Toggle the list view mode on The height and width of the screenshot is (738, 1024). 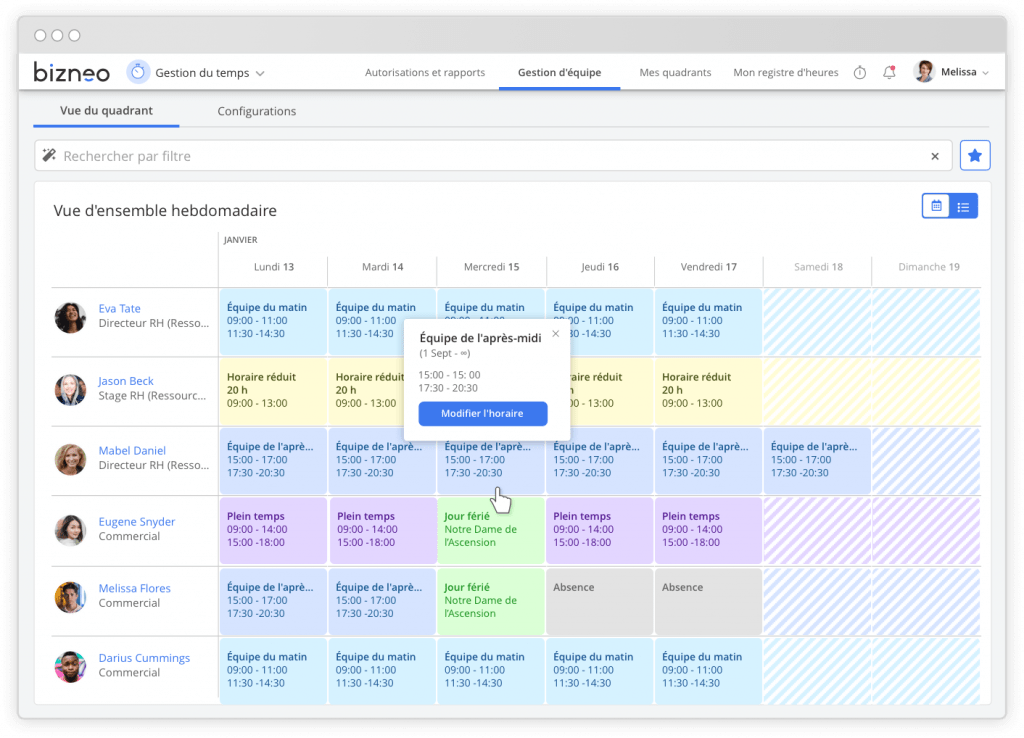point(963,204)
